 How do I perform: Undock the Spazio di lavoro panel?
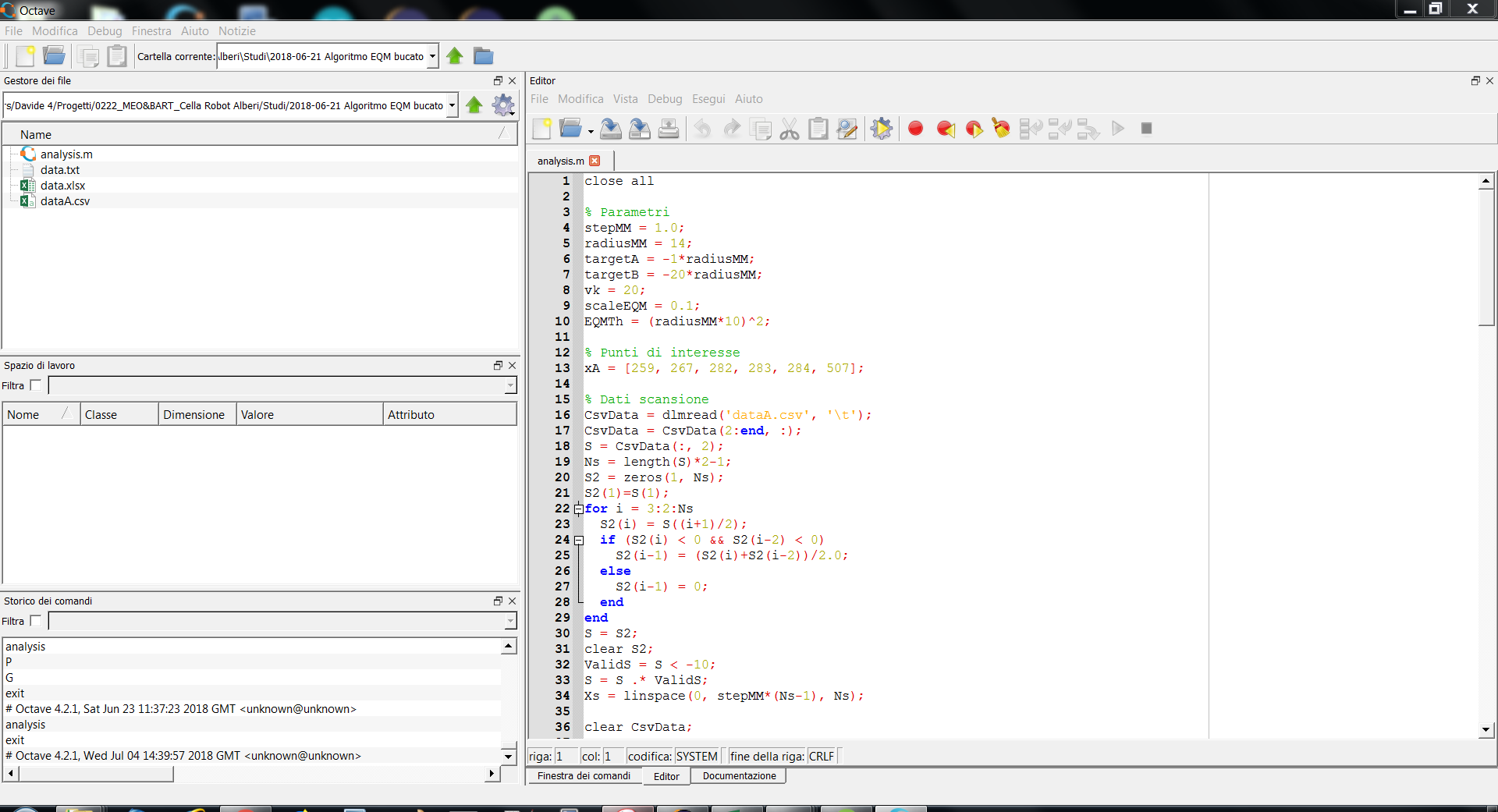point(498,365)
